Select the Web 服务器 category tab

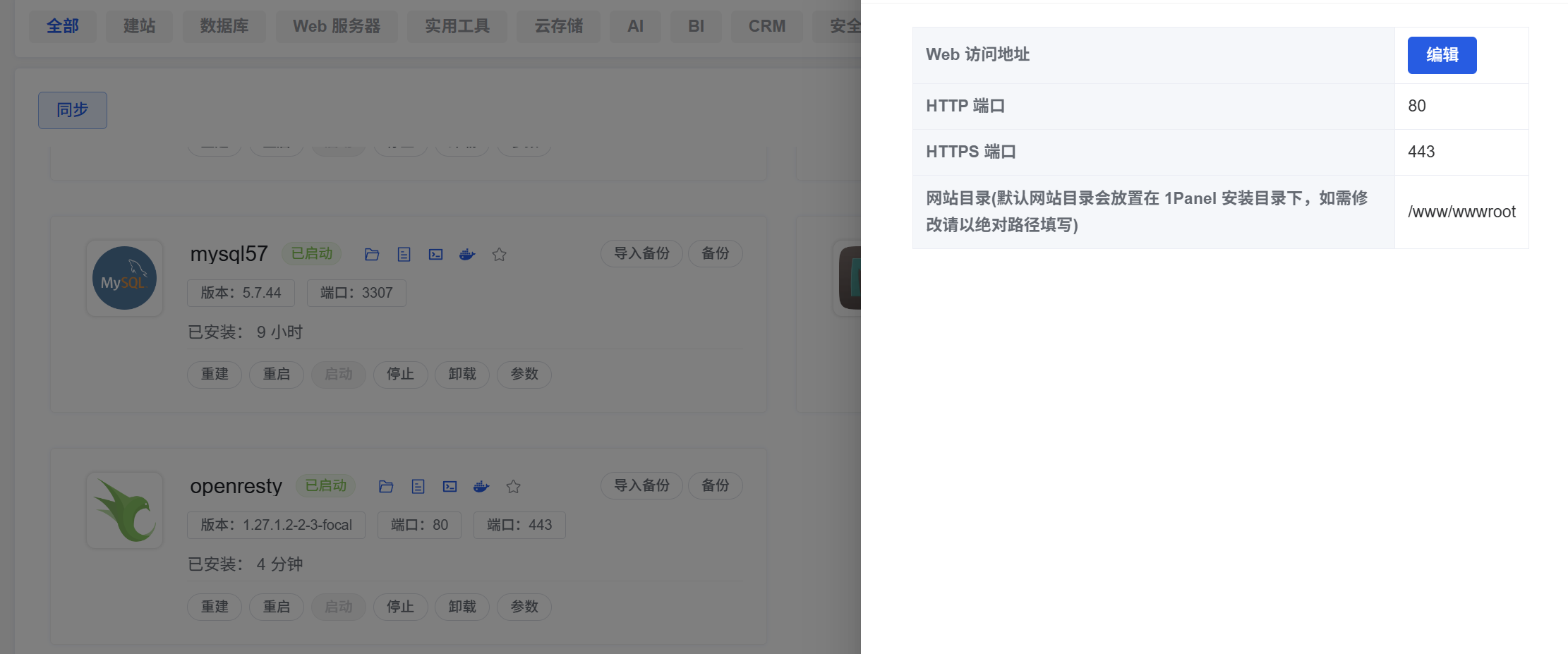point(337,26)
